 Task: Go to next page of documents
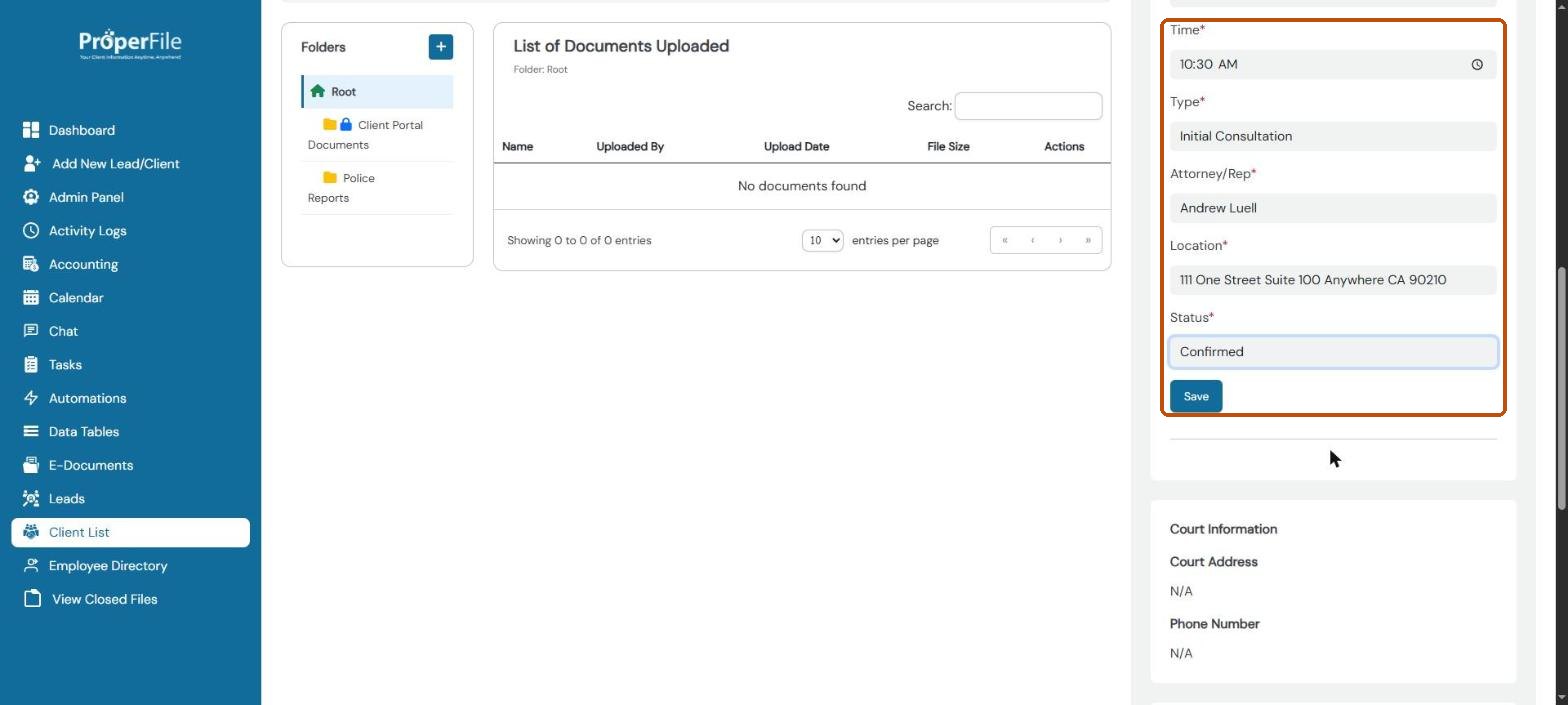(1060, 240)
